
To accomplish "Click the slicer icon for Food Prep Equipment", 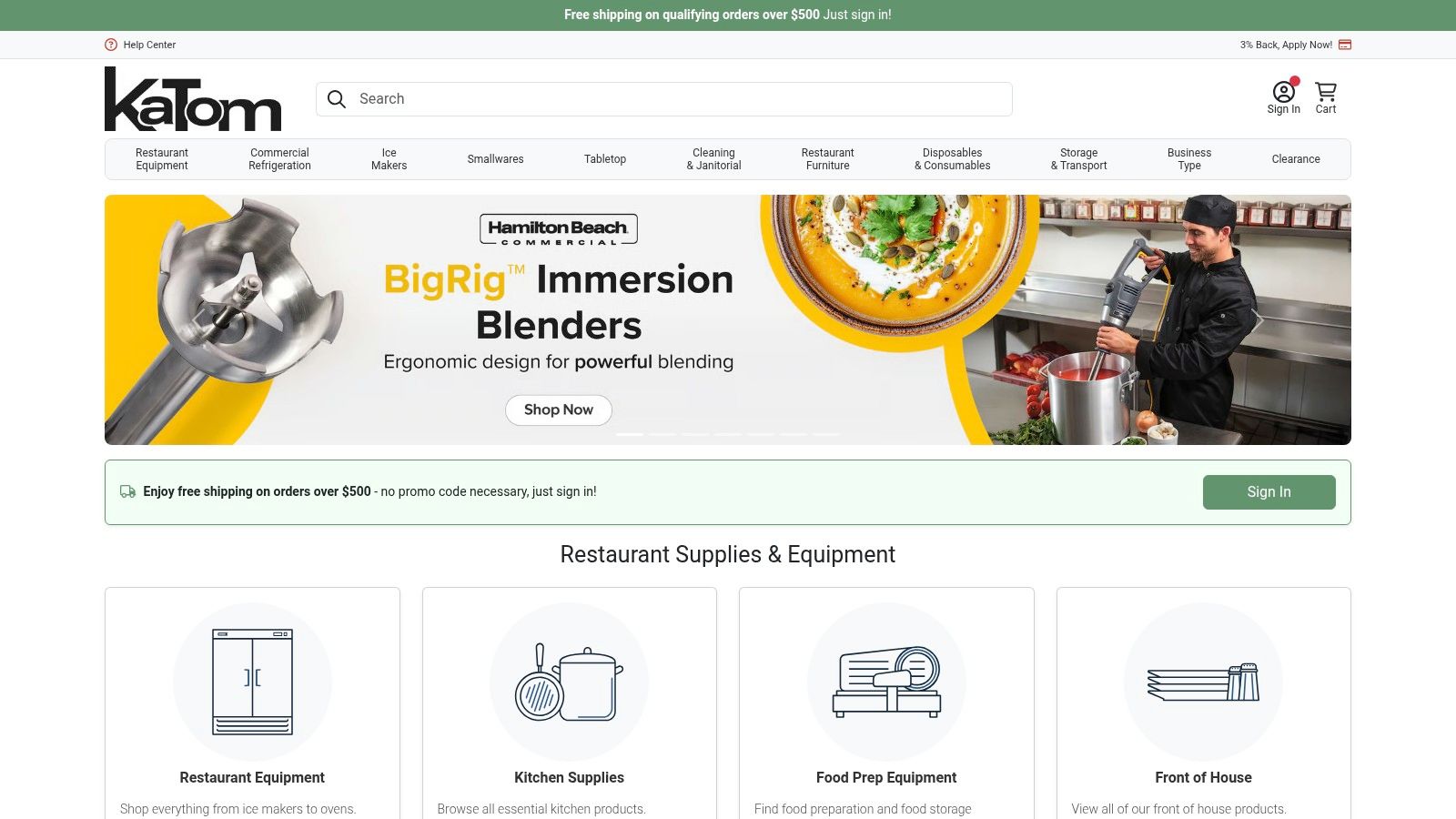I will pos(886,682).
